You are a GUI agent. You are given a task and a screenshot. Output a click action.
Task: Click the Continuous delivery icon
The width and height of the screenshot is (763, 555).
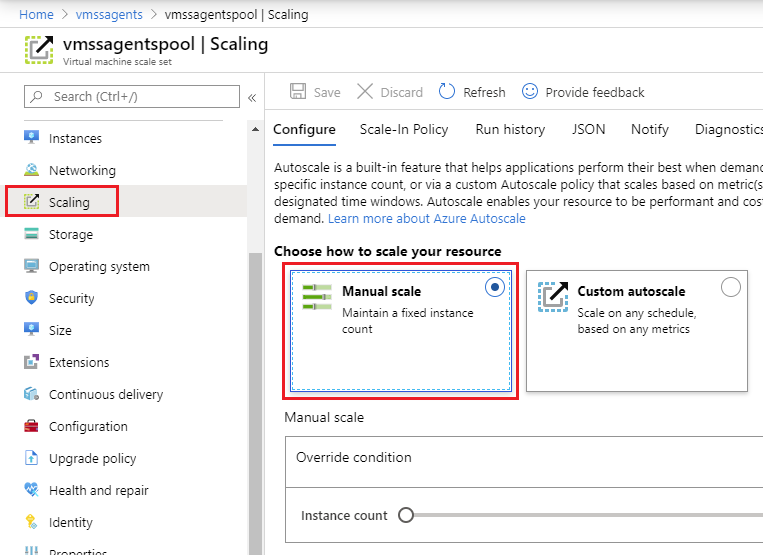[x=32, y=394]
